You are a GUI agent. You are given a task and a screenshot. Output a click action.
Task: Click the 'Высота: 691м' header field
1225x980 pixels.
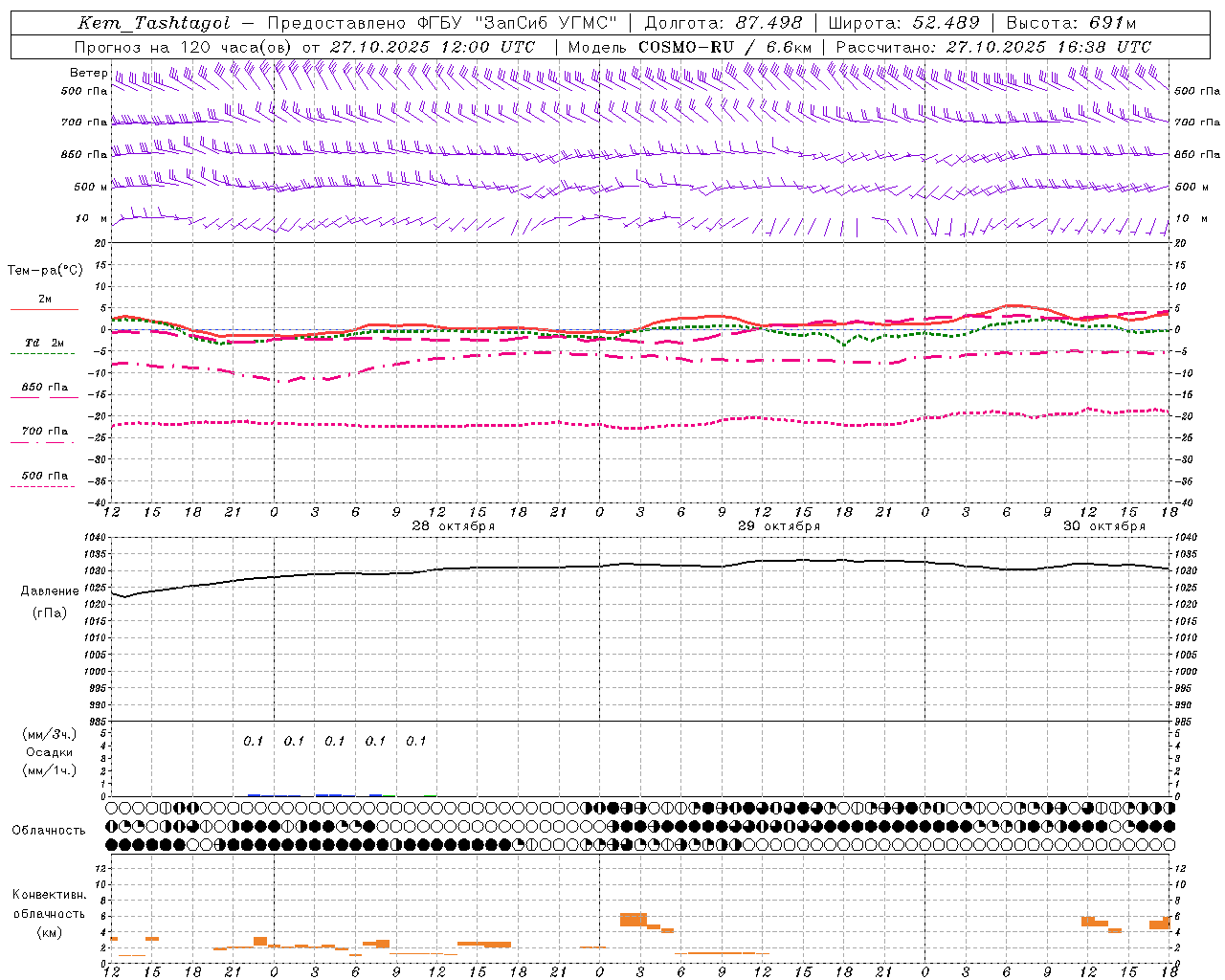(x=1071, y=24)
